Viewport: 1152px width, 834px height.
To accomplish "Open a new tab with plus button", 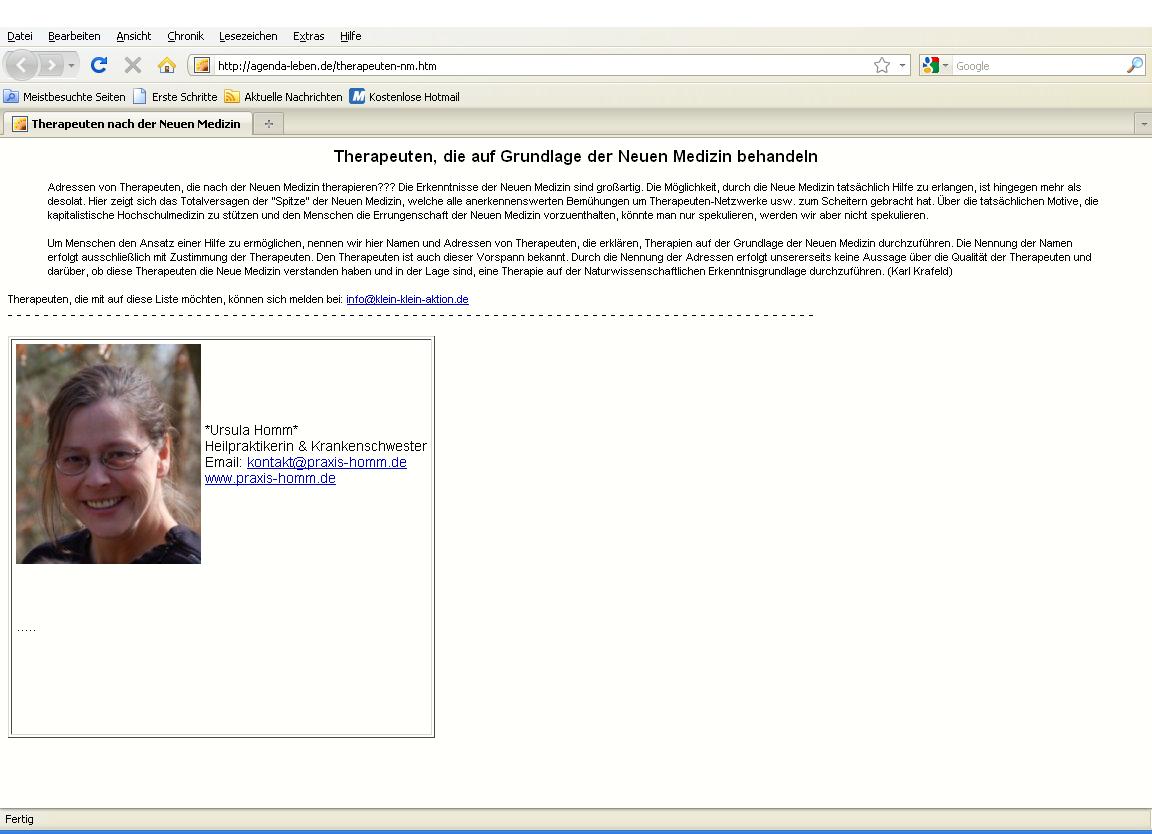I will (x=268, y=124).
